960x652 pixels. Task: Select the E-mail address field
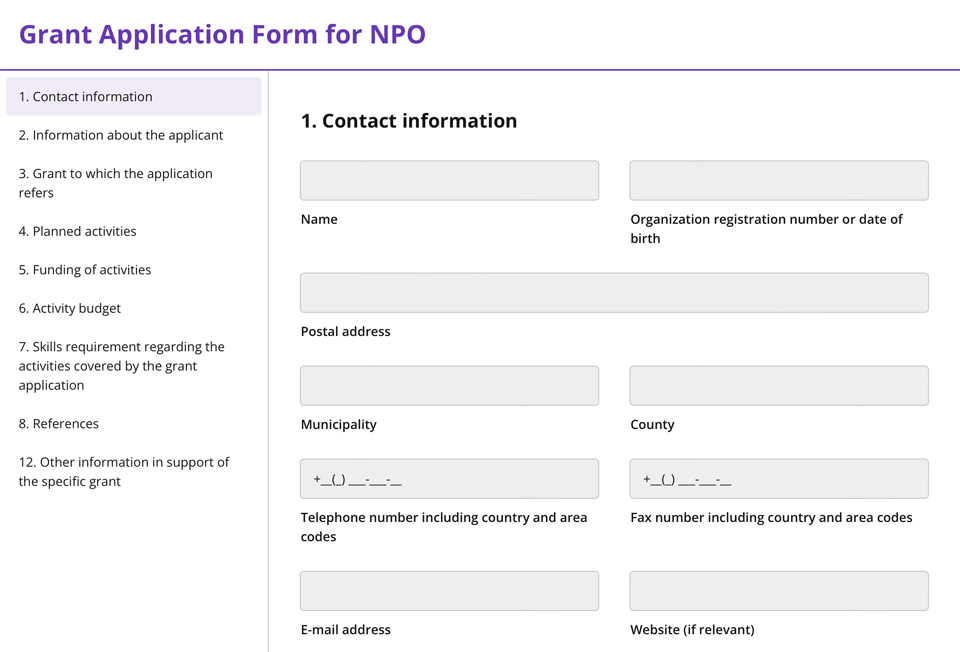(449, 591)
